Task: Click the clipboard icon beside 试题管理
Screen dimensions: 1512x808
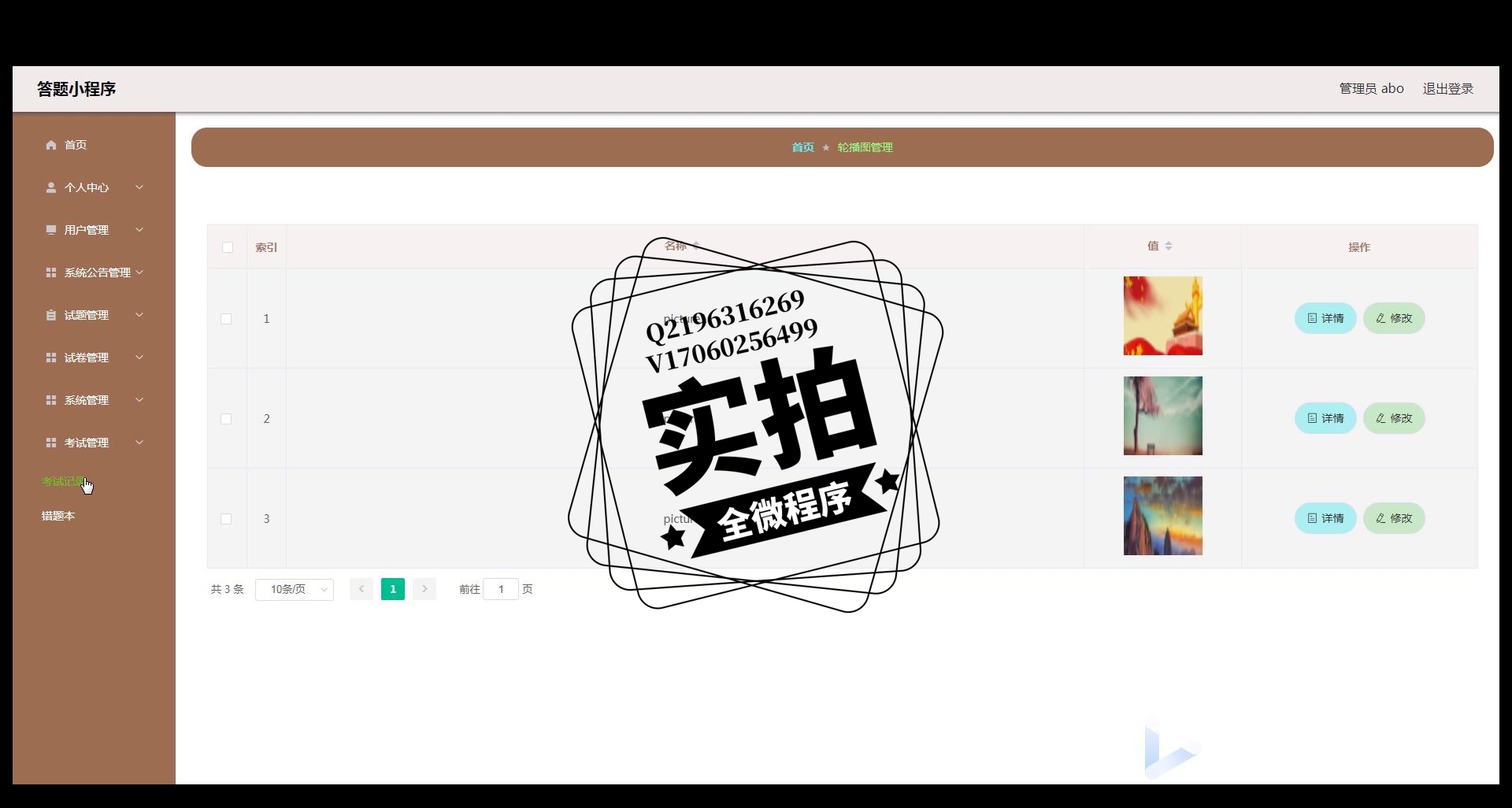Action: click(51, 315)
